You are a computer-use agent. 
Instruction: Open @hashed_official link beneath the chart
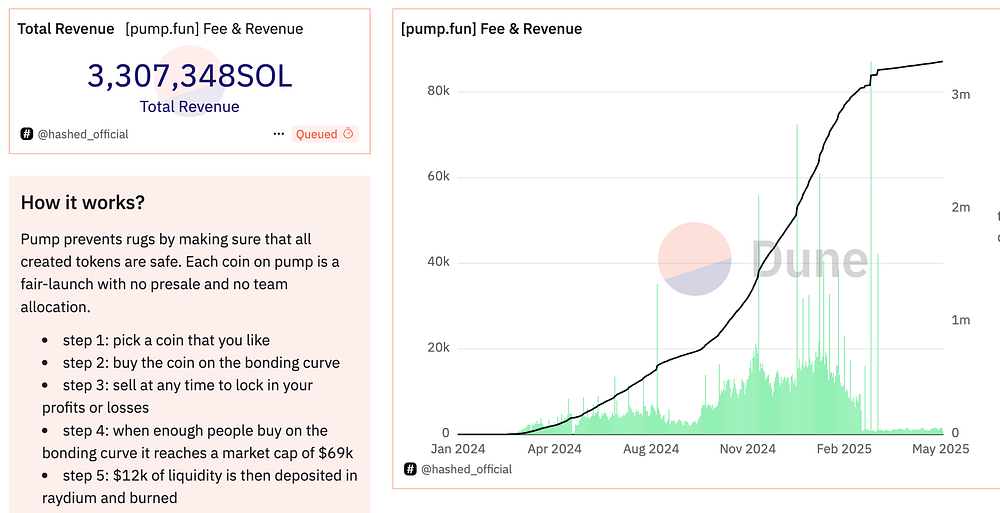(466, 468)
